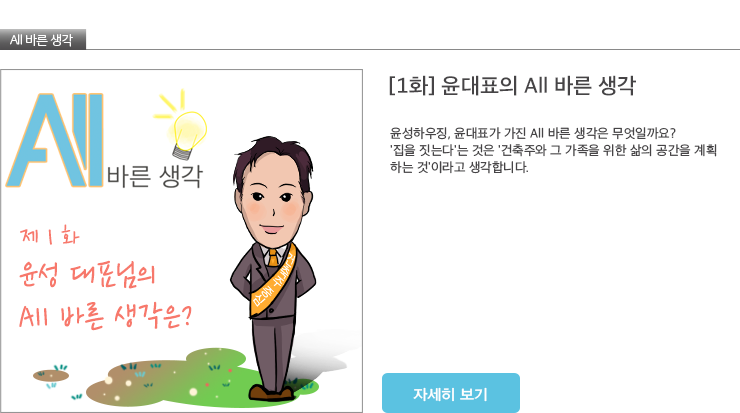Click the character's brown shoes
The height and width of the screenshot is (413, 740).
tap(272, 393)
